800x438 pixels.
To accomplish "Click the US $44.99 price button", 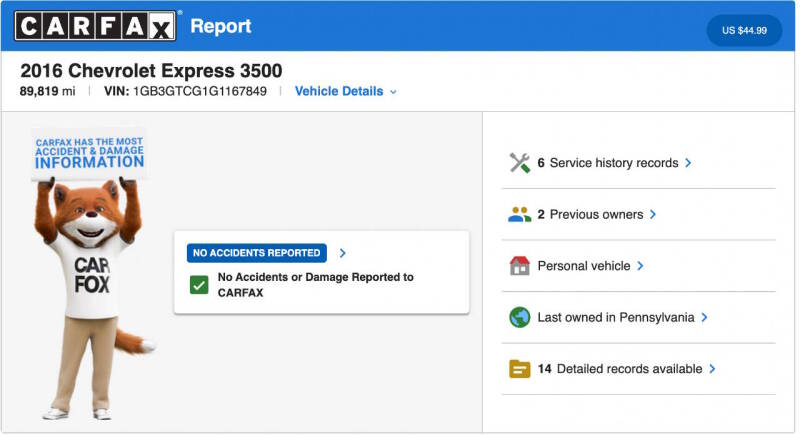I will click(744, 31).
